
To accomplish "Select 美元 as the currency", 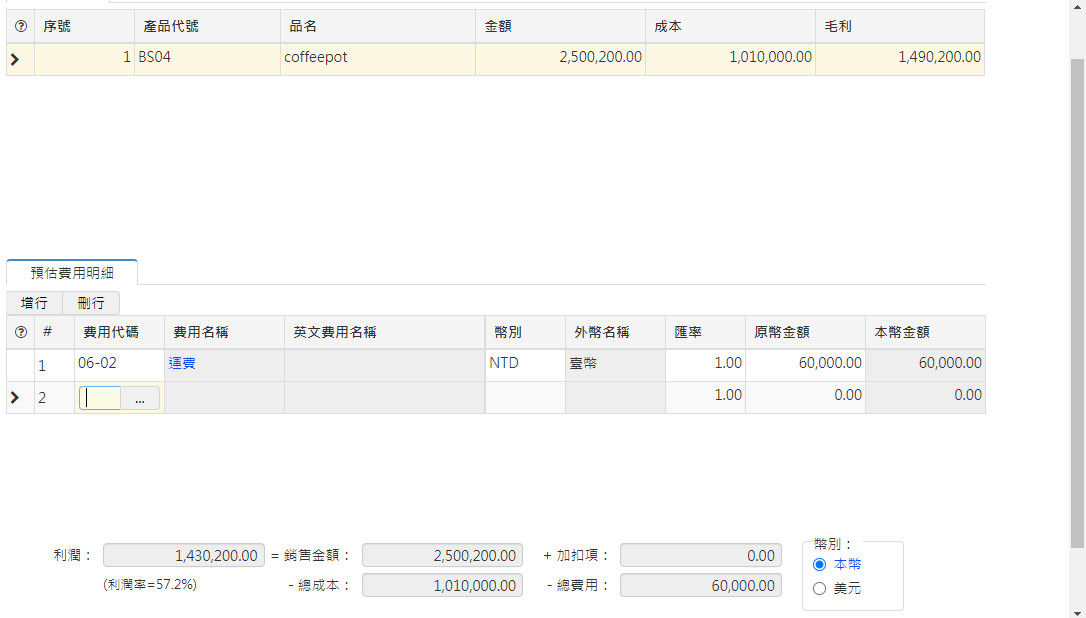I will [x=820, y=588].
